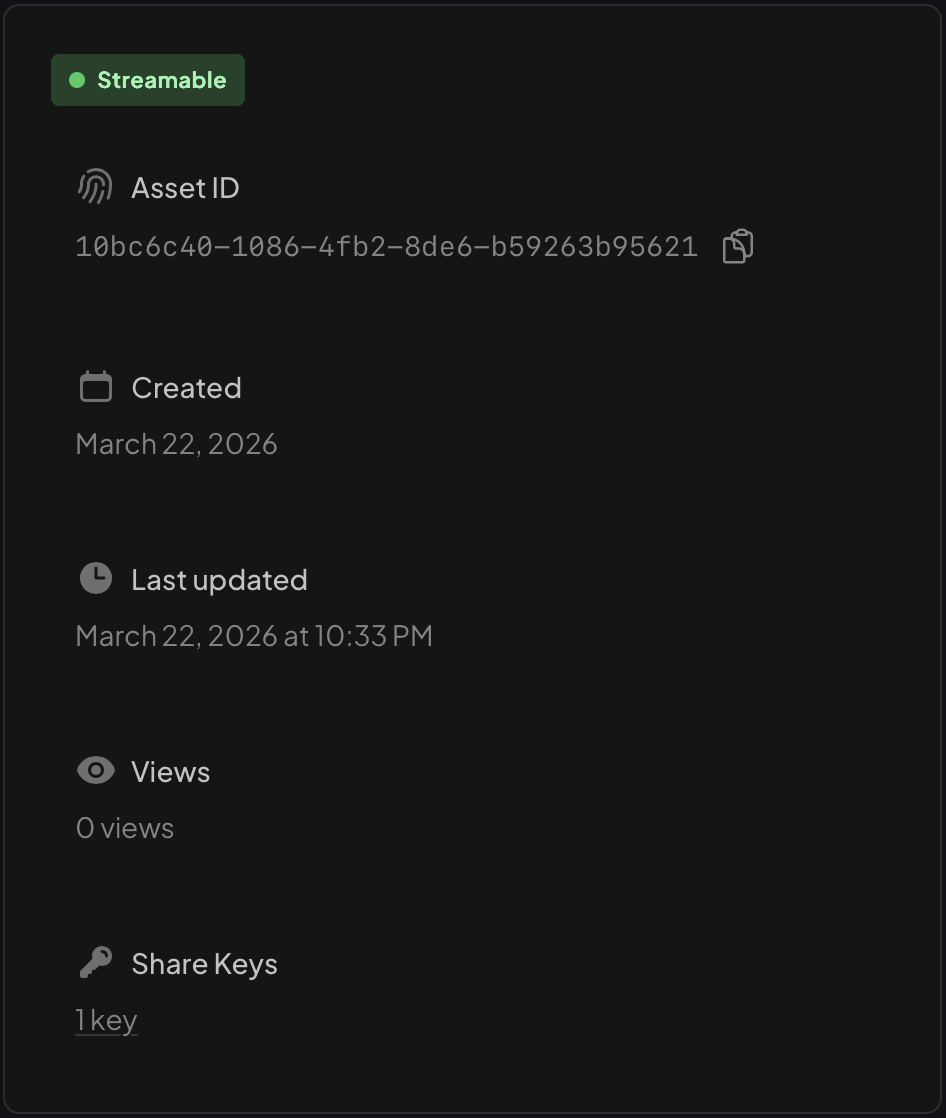Select the key icon beside Share Keys

pos(95,962)
